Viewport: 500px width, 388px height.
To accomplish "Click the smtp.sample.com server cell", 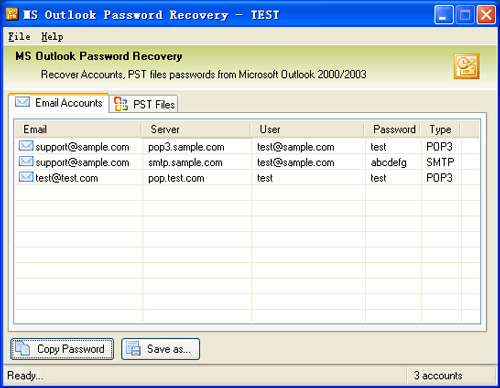I will pos(185,162).
